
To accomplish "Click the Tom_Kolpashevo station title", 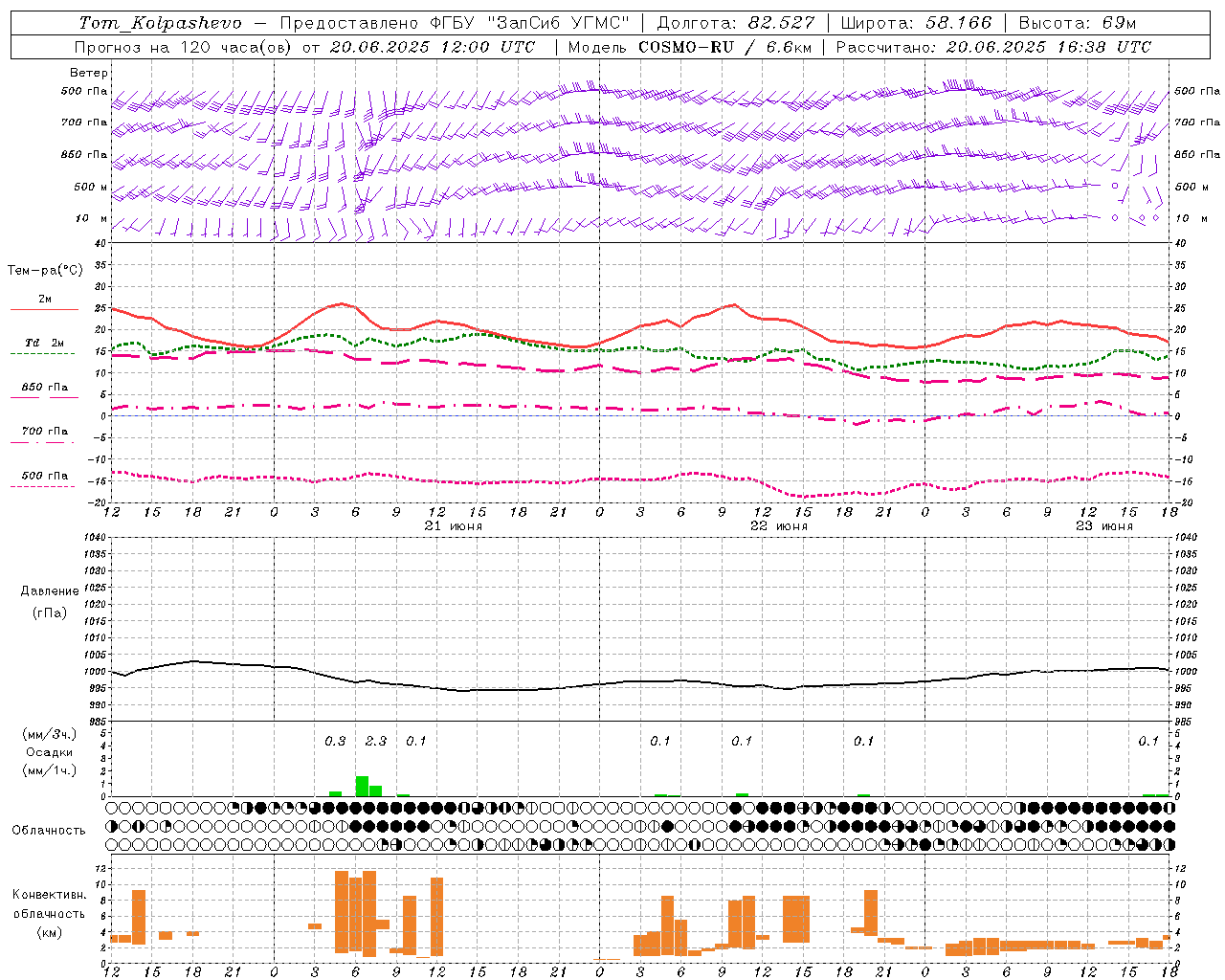I will click(160, 23).
